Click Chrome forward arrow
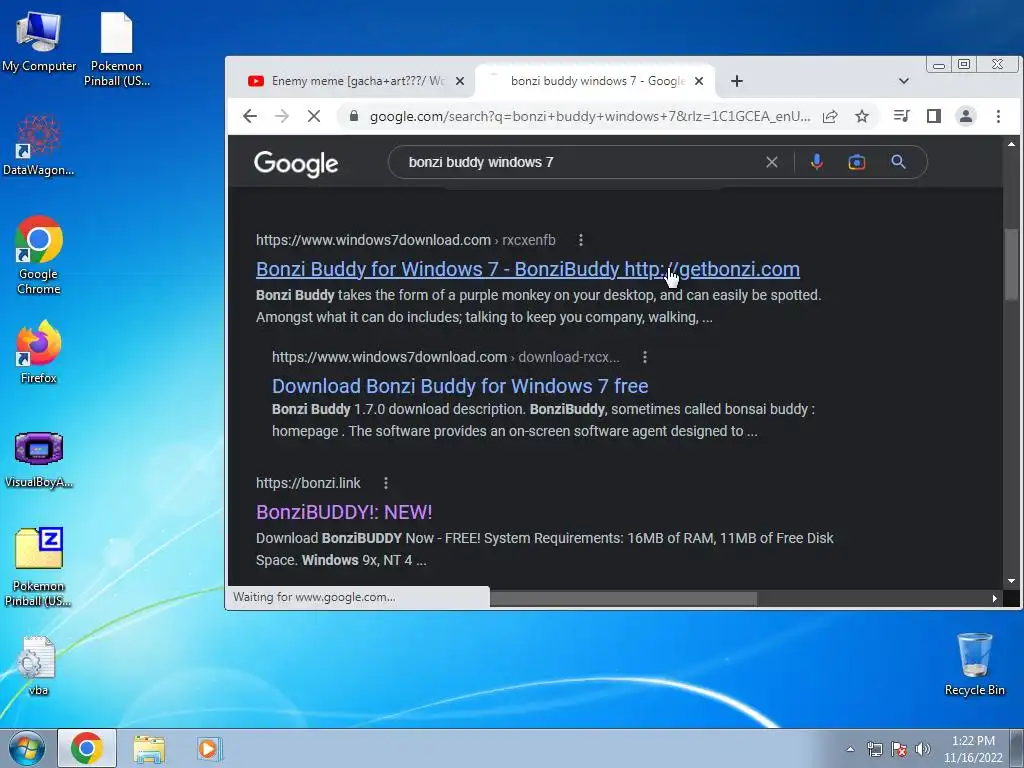Image resolution: width=1024 pixels, height=768 pixels. pos(281,116)
